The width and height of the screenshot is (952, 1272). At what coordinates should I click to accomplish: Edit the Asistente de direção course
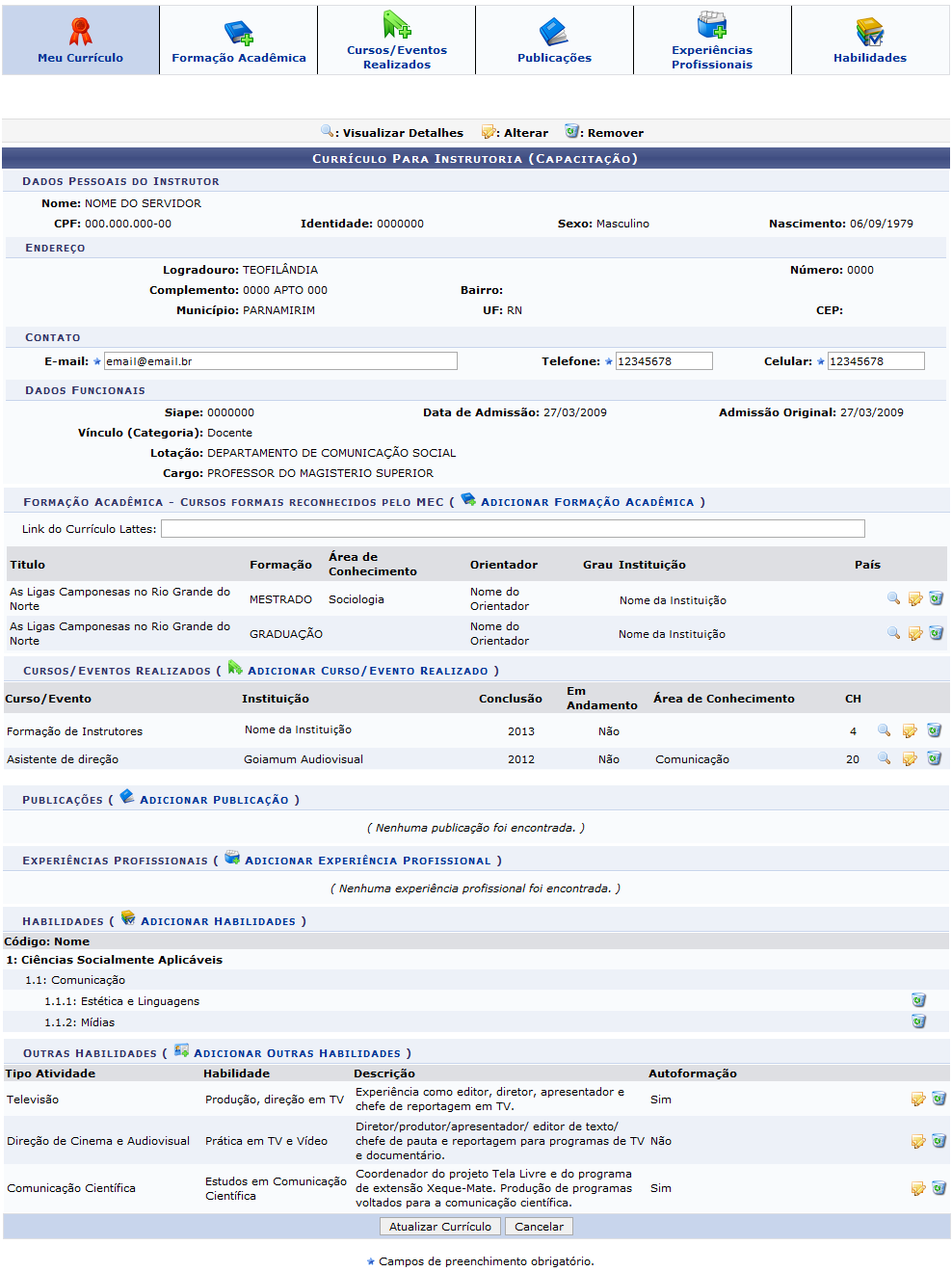point(910,758)
